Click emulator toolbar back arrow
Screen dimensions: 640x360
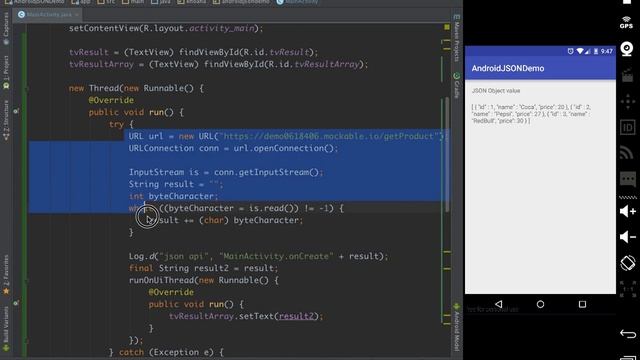(x=628, y=334)
